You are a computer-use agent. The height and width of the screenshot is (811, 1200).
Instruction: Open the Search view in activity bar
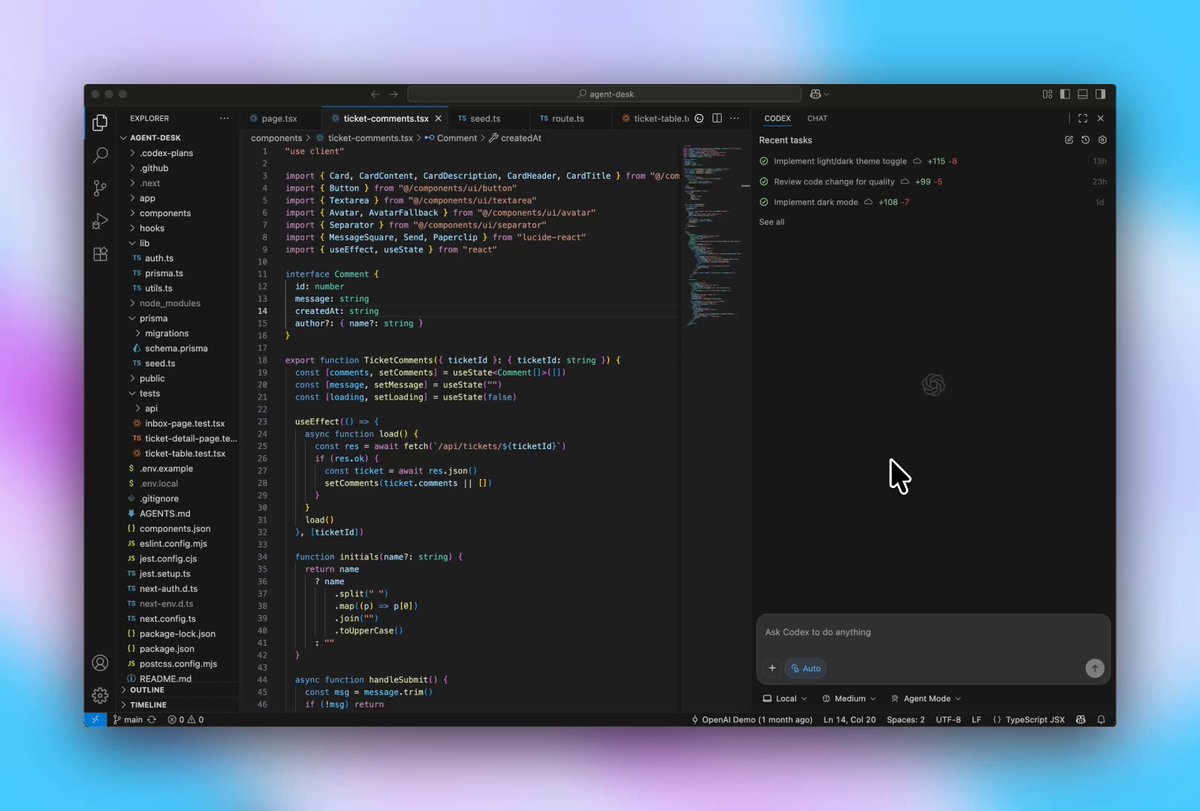100,155
